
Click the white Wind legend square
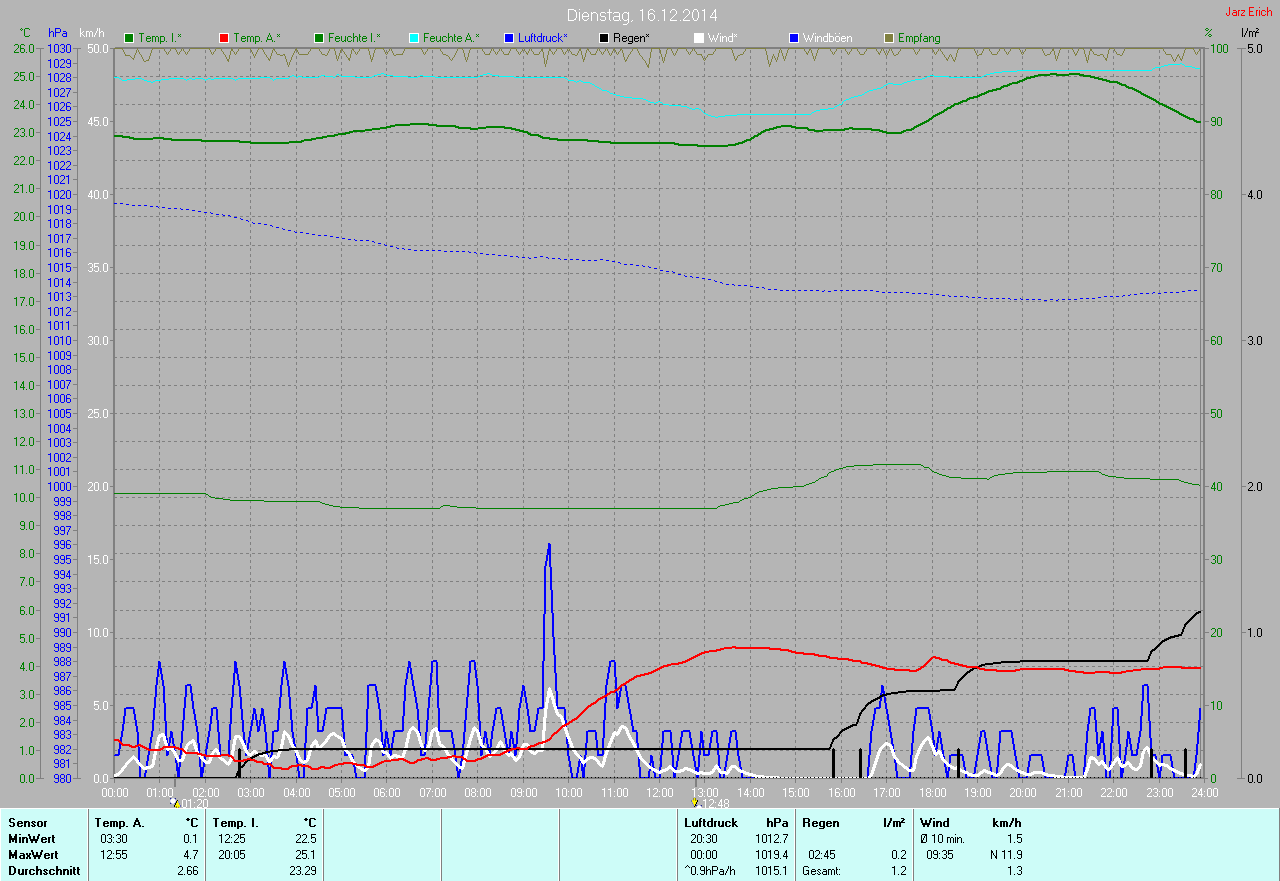pyautogui.click(x=699, y=38)
